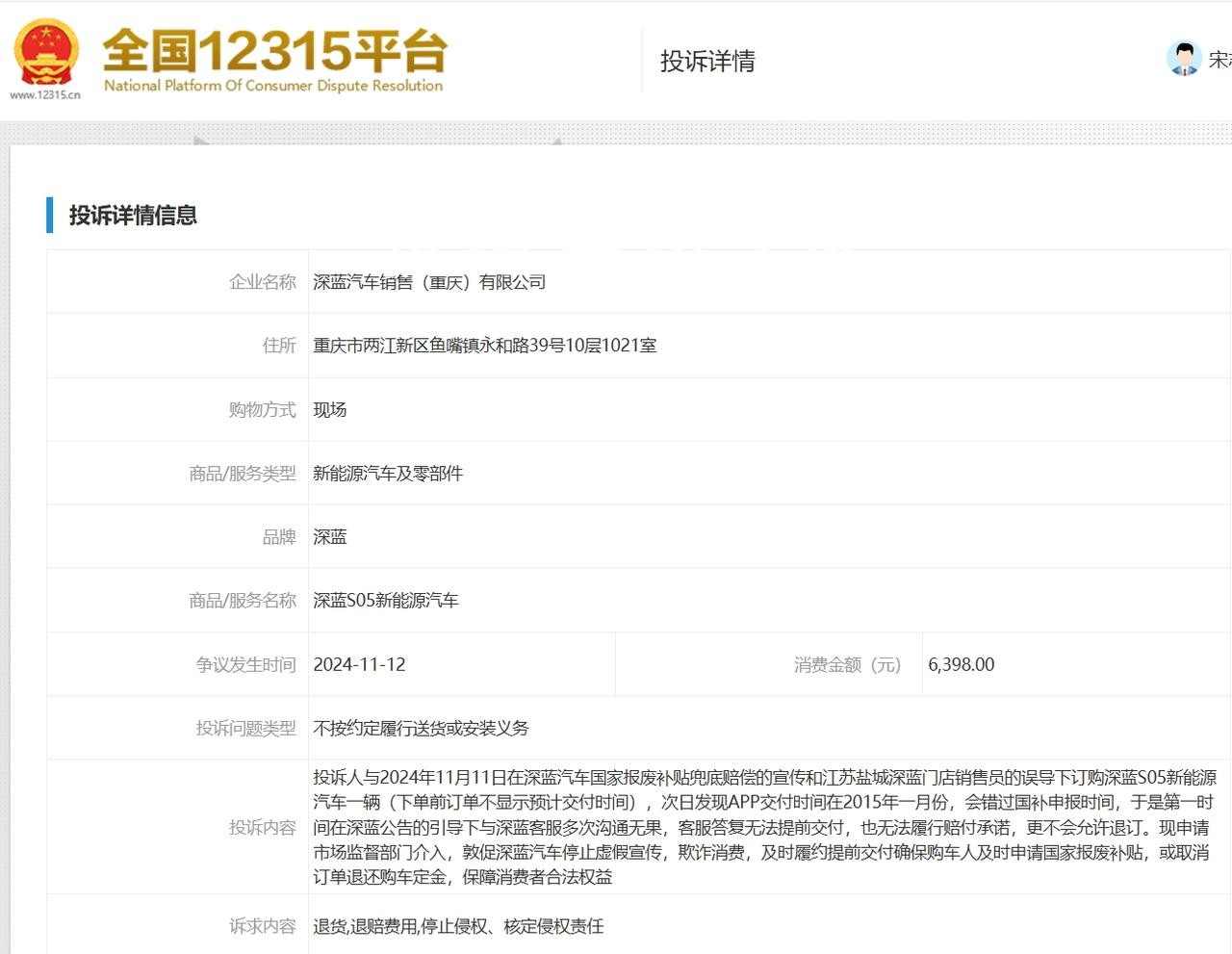Viewport: 1232px width, 954px height.
Task: Click the 购物方式 field label
Action: 263,410
